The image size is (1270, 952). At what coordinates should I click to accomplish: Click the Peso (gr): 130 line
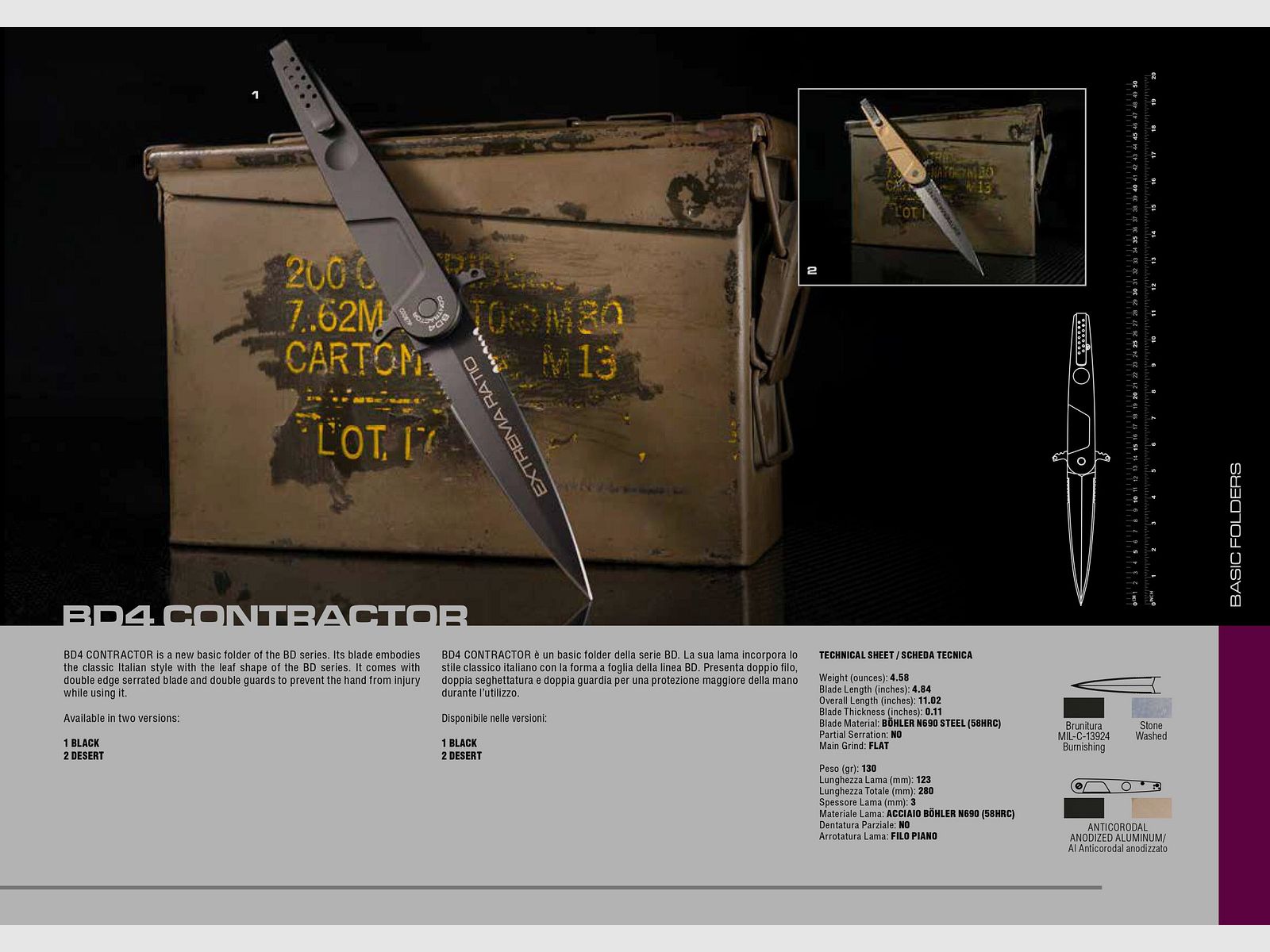pyautogui.click(x=848, y=769)
